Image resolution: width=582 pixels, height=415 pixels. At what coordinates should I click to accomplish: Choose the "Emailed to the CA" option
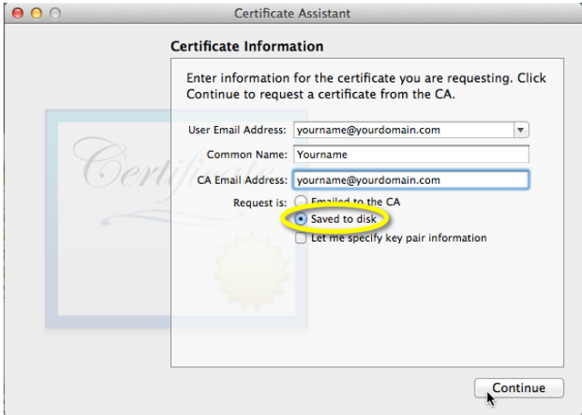[x=301, y=202]
